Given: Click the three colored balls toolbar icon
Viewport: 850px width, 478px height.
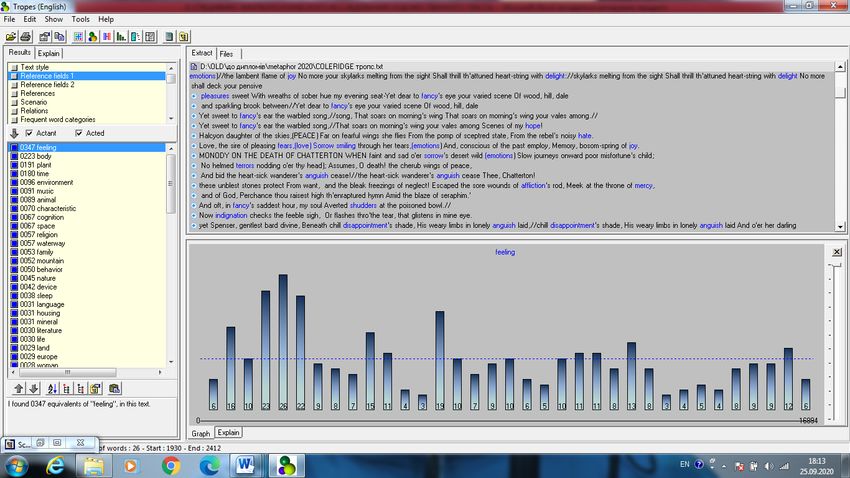Looking at the screenshot, I should (93, 37).
